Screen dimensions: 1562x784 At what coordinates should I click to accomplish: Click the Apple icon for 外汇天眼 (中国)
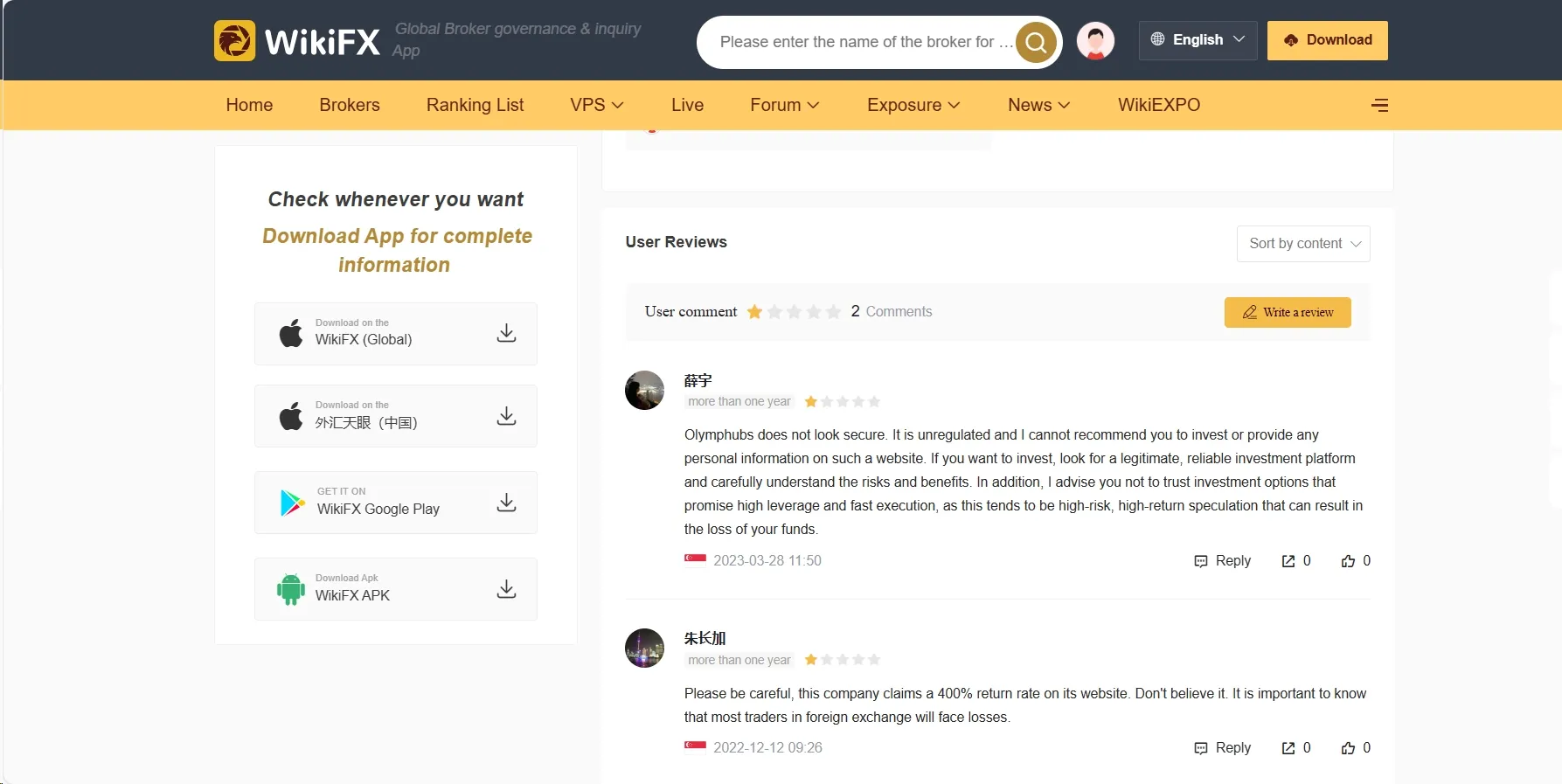(291, 415)
